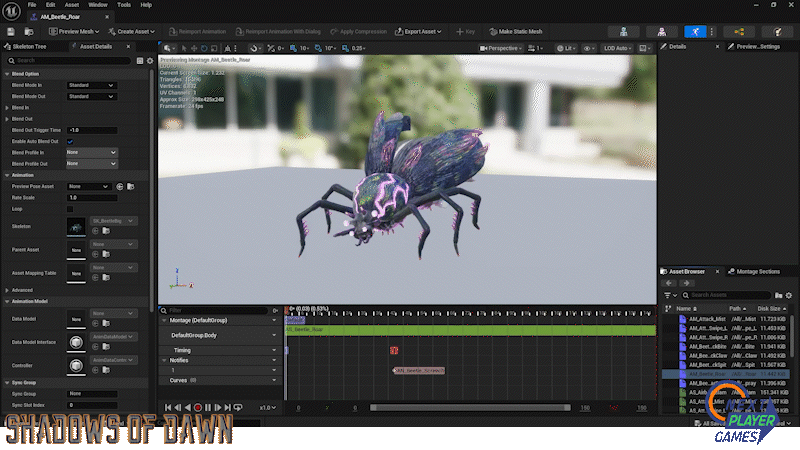The image size is (800, 450).
Task: Expand the Advanced section
Action: (7, 290)
